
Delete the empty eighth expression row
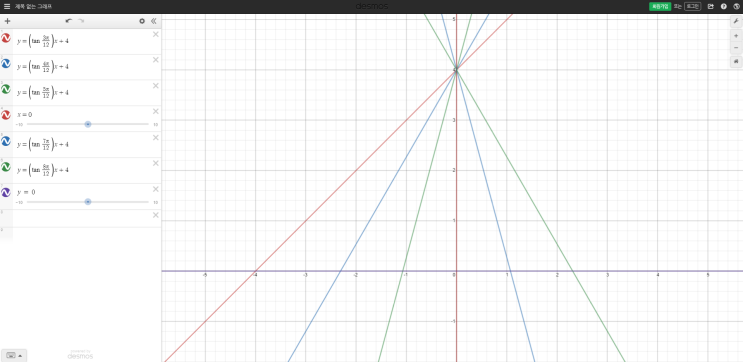pos(155,215)
